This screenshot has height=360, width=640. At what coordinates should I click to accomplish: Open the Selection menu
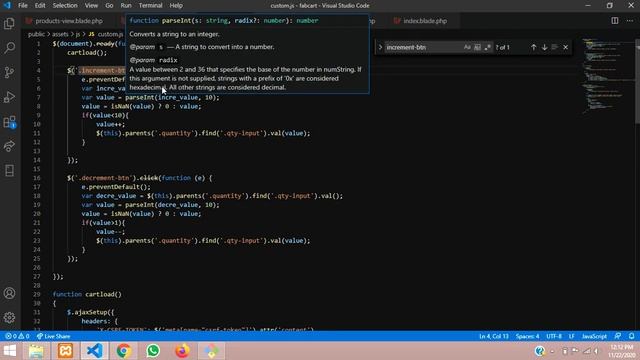[65, 5]
